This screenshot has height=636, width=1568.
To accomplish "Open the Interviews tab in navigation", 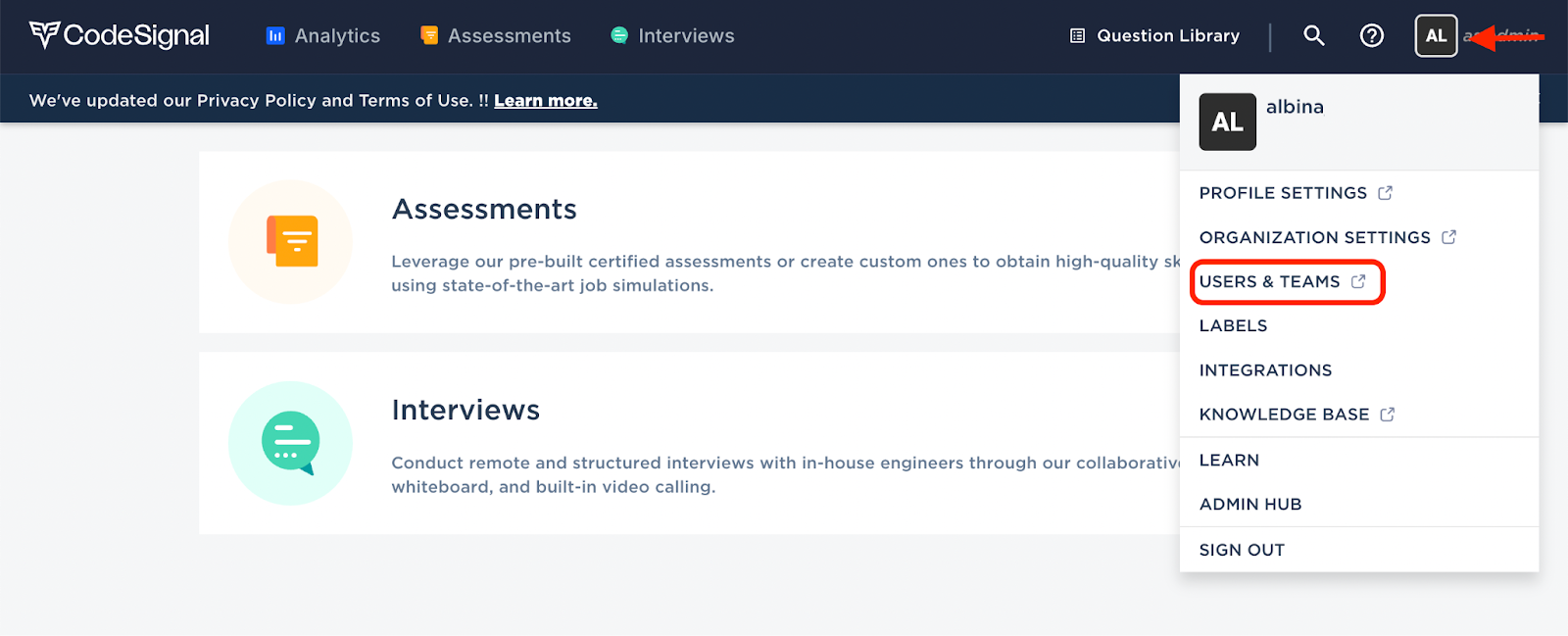I will [672, 35].
